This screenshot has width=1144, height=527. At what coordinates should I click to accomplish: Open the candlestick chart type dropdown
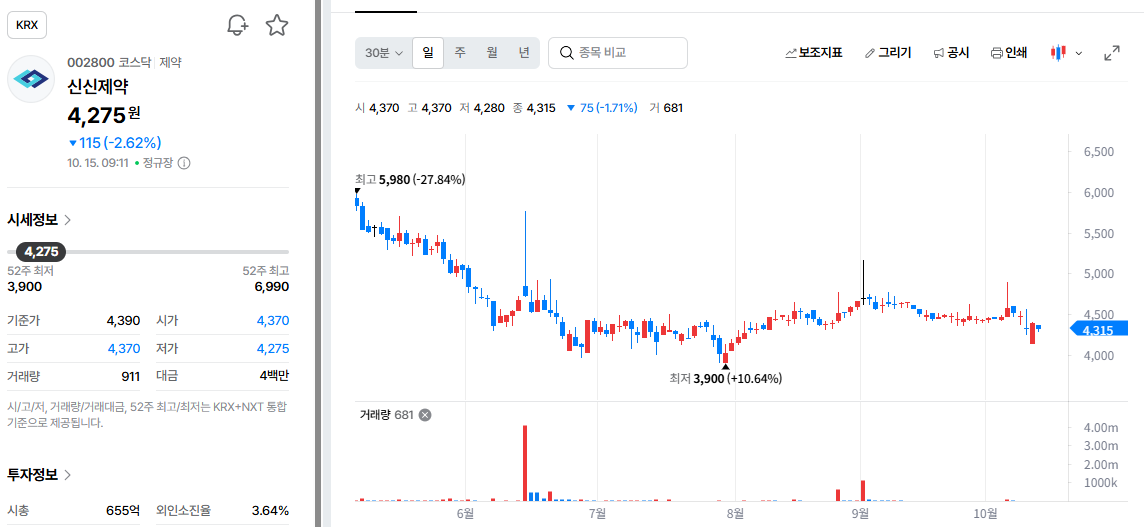tap(1066, 53)
